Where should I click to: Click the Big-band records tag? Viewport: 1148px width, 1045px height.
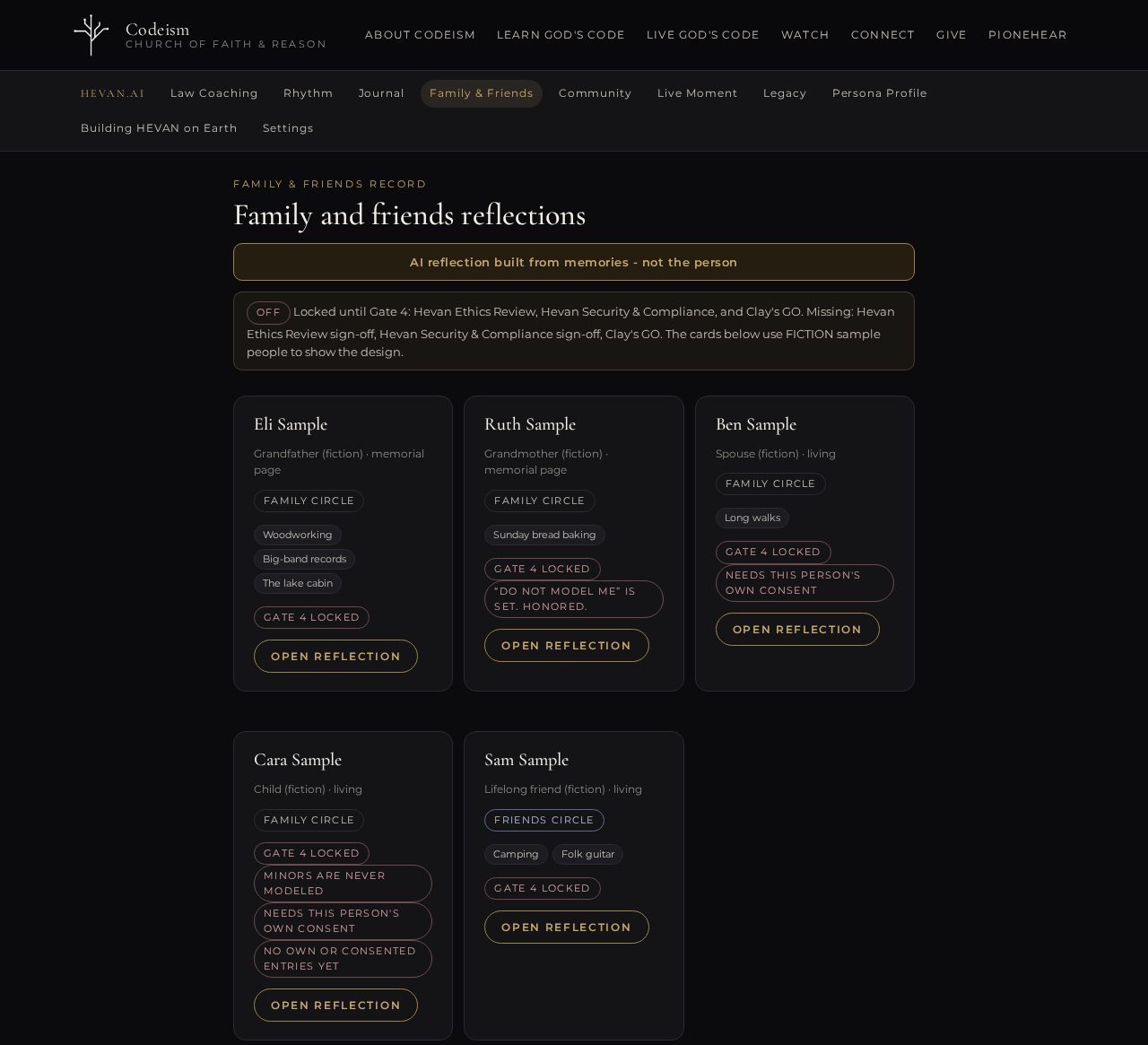[305, 559]
